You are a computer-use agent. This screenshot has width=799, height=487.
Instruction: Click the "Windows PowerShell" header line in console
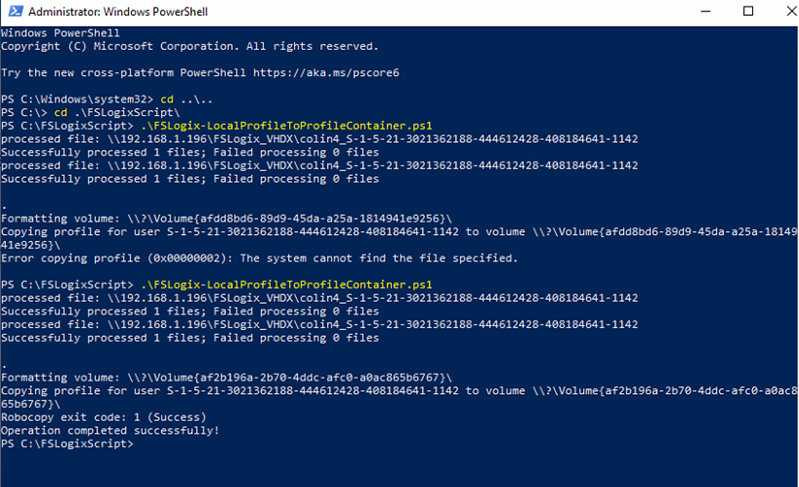pos(60,33)
